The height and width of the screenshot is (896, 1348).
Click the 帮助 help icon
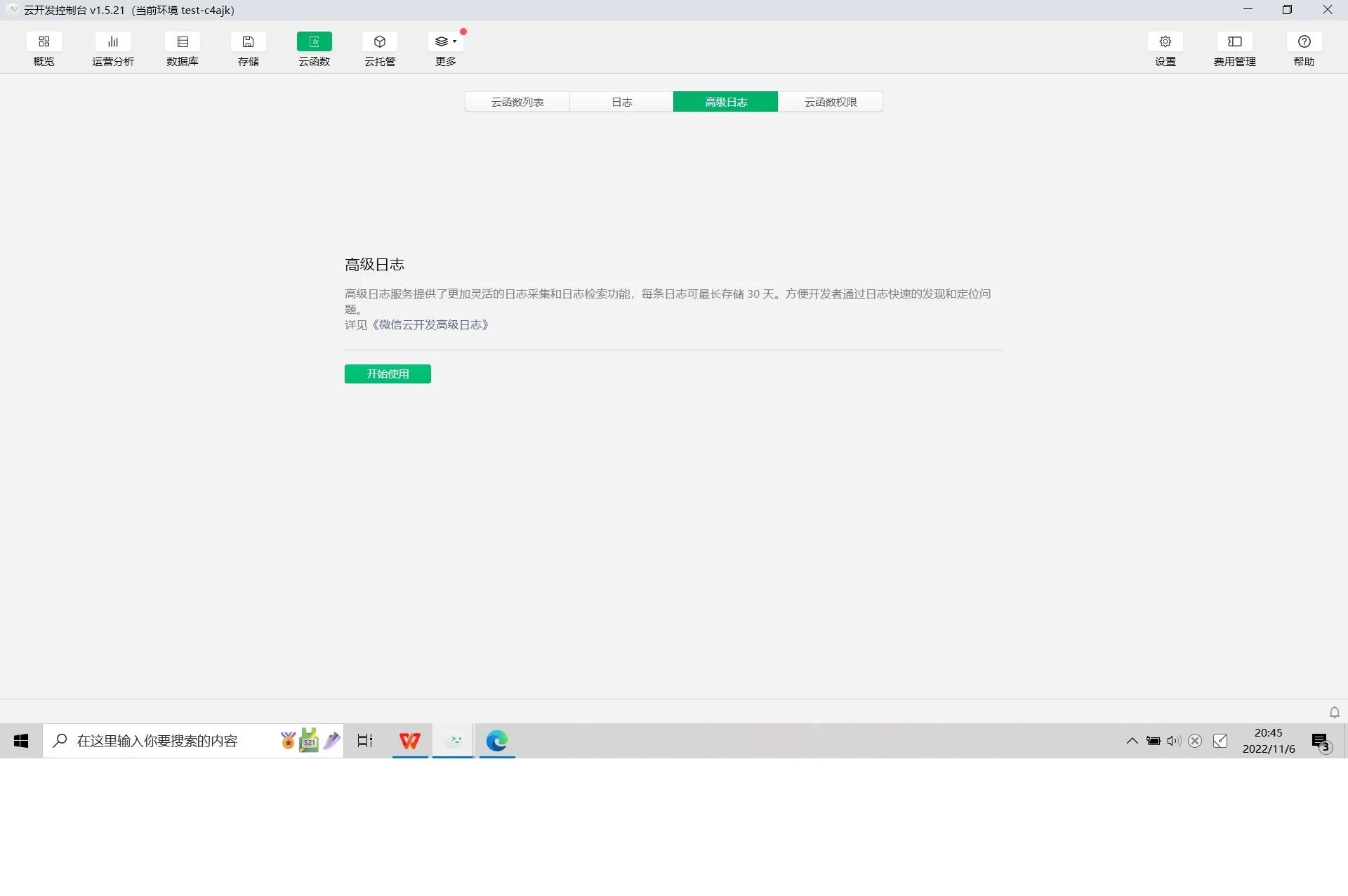coord(1304,41)
